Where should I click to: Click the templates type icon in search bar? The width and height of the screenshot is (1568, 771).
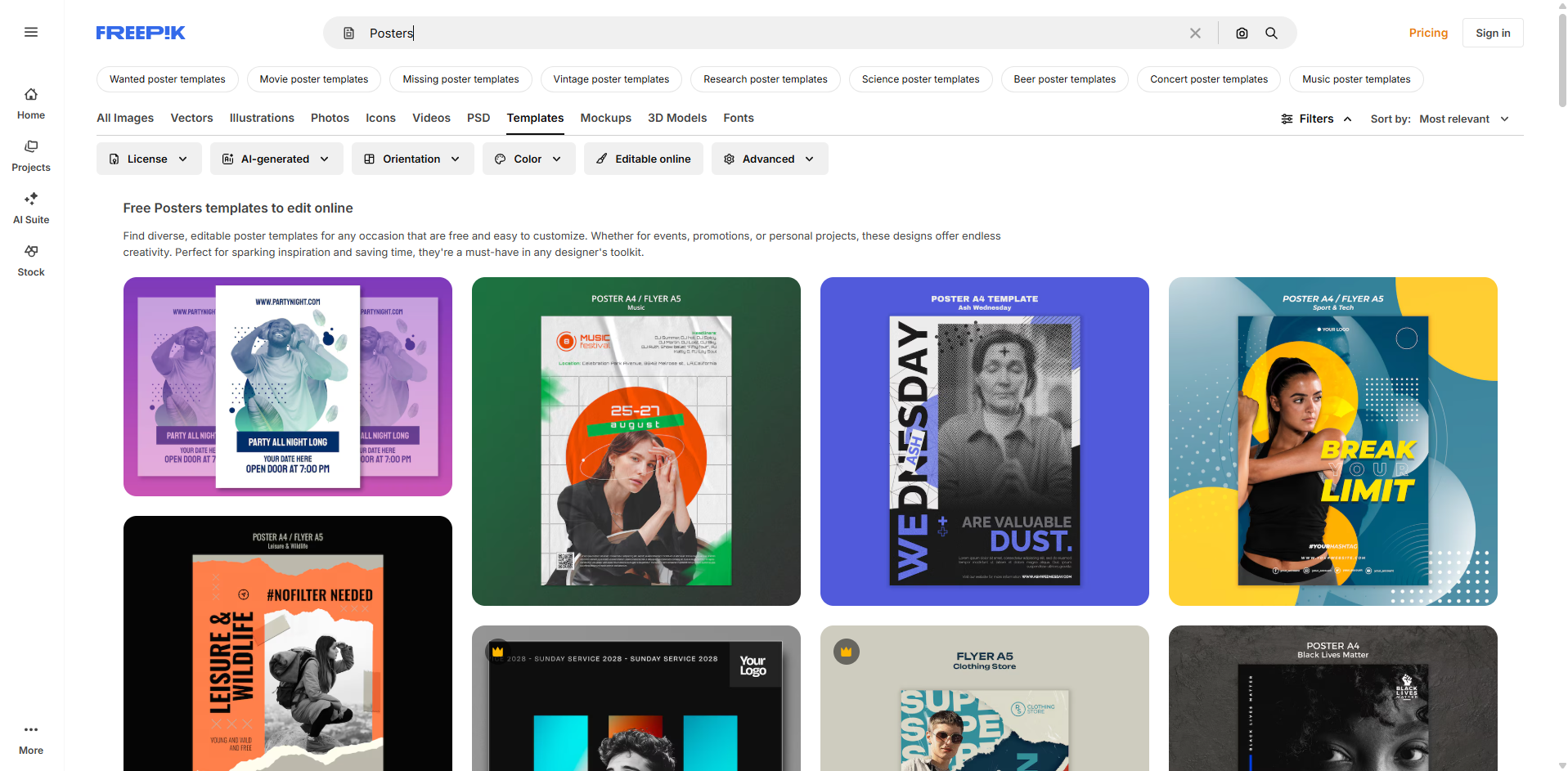pyautogui.click(x=348, y=34)
